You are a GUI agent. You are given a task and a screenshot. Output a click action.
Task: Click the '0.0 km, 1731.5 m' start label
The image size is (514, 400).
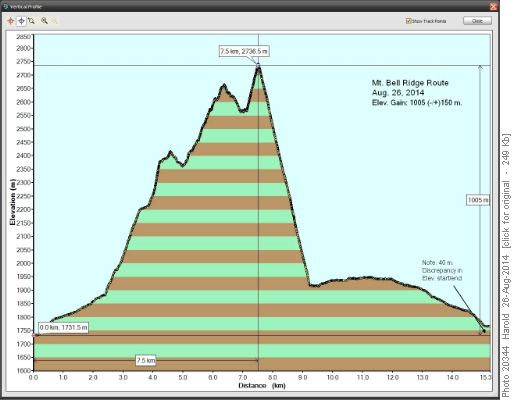pyautogui.click(x=63, y=328)
